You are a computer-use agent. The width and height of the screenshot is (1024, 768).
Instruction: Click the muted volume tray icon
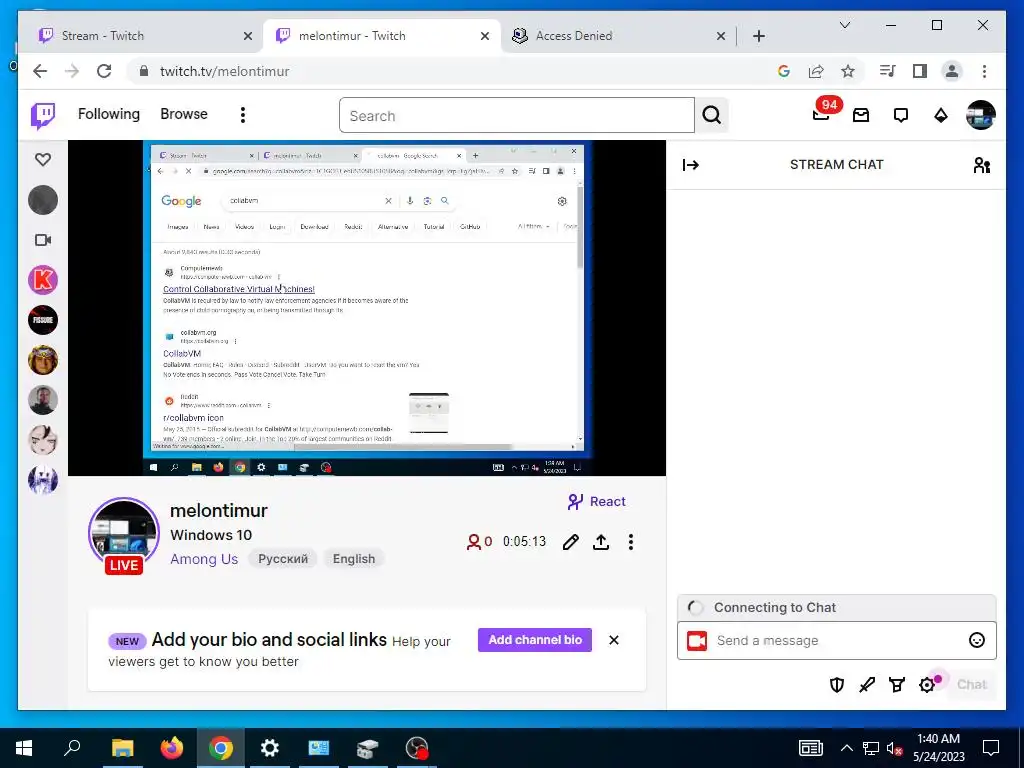(894, 748)
